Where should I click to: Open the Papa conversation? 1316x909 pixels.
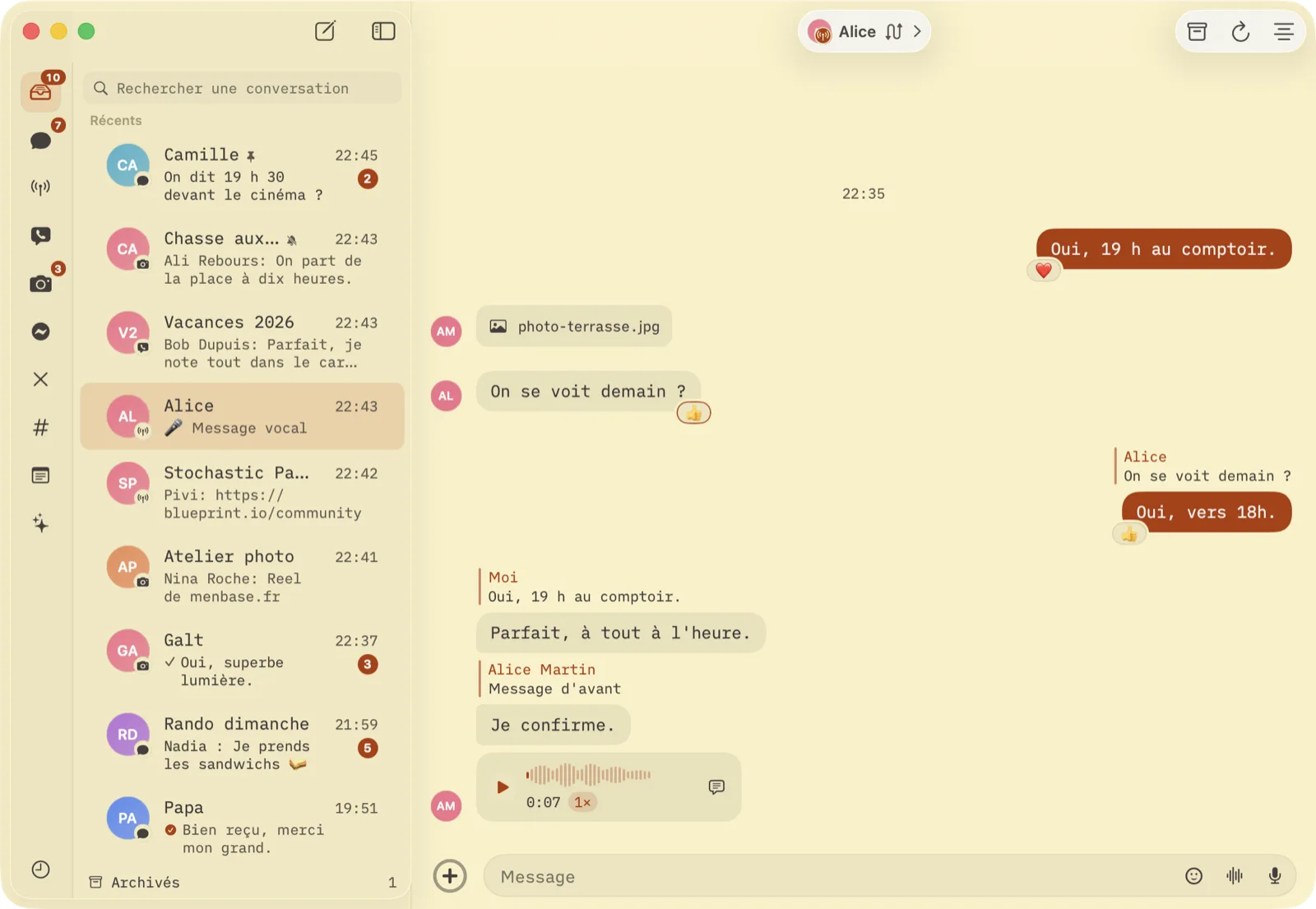click(x=243, y=828)
